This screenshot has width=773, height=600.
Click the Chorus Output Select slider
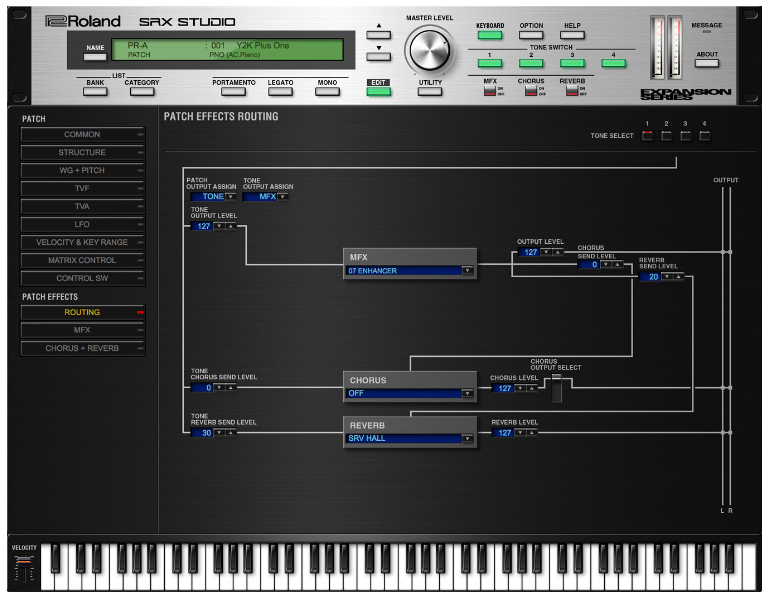(557, 388)
